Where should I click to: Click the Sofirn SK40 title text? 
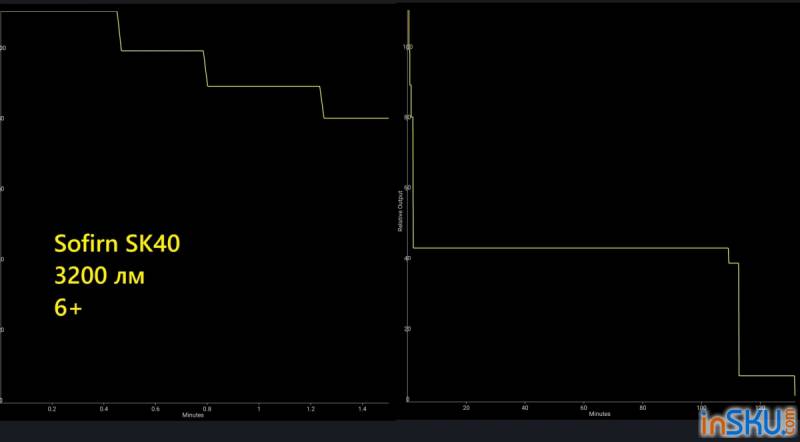pyautogui.click(x=117, y=243)
